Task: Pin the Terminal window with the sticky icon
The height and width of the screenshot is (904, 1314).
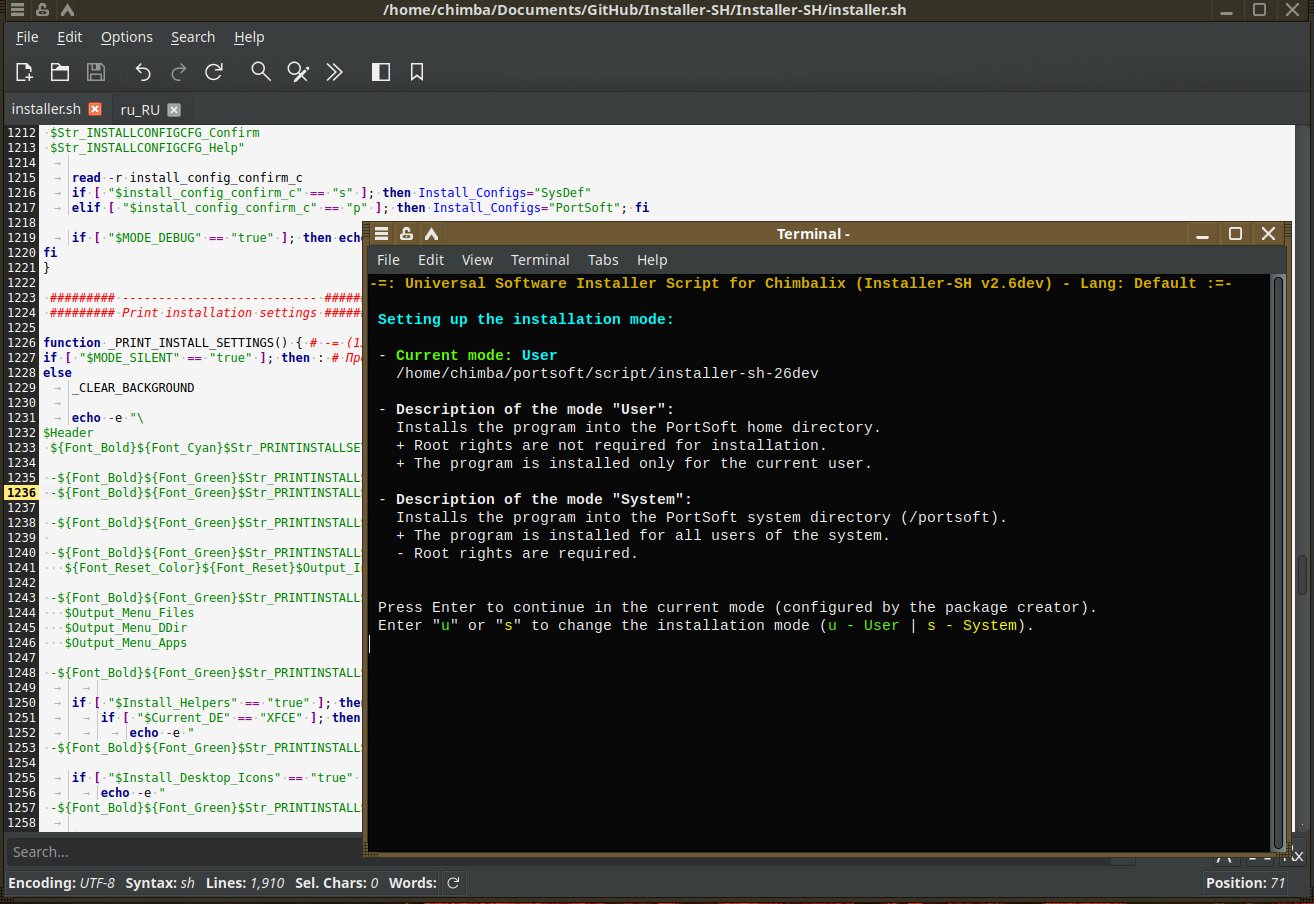Action: 406,234
